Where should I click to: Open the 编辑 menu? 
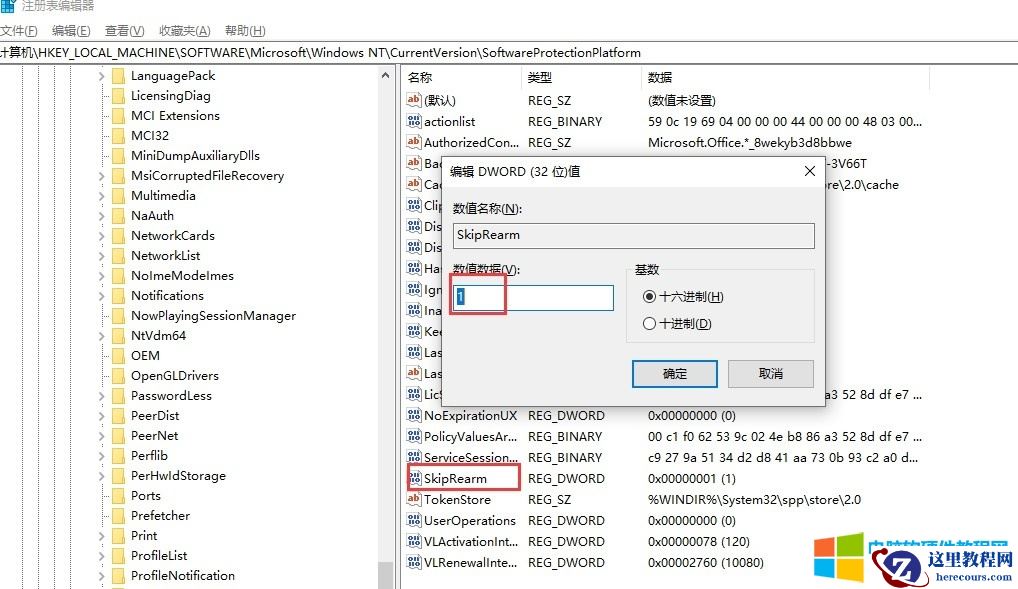click(x=69, y=30)
